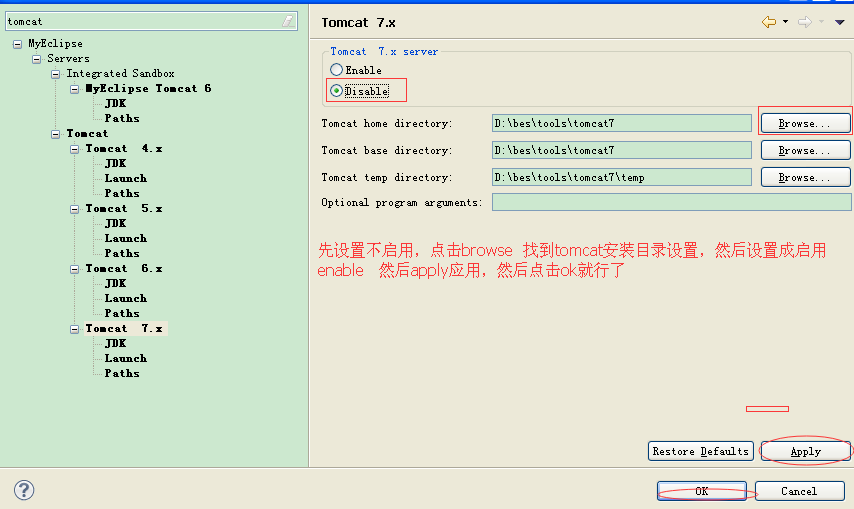The width and height of the screenshot is (854, 509).
Task: Open the help question mark icon
Action: [24, 490]
